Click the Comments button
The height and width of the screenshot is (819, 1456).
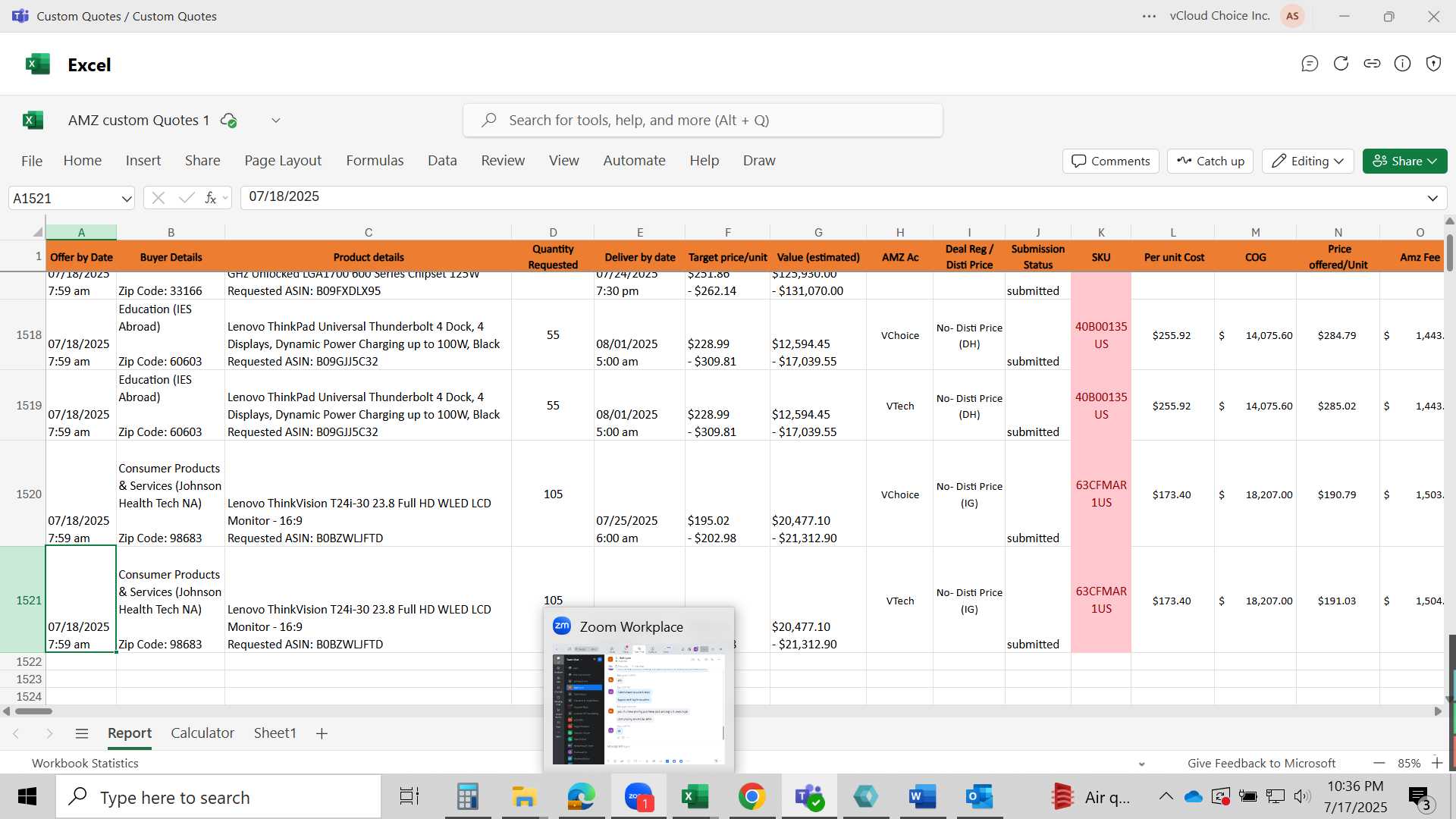1111,161
